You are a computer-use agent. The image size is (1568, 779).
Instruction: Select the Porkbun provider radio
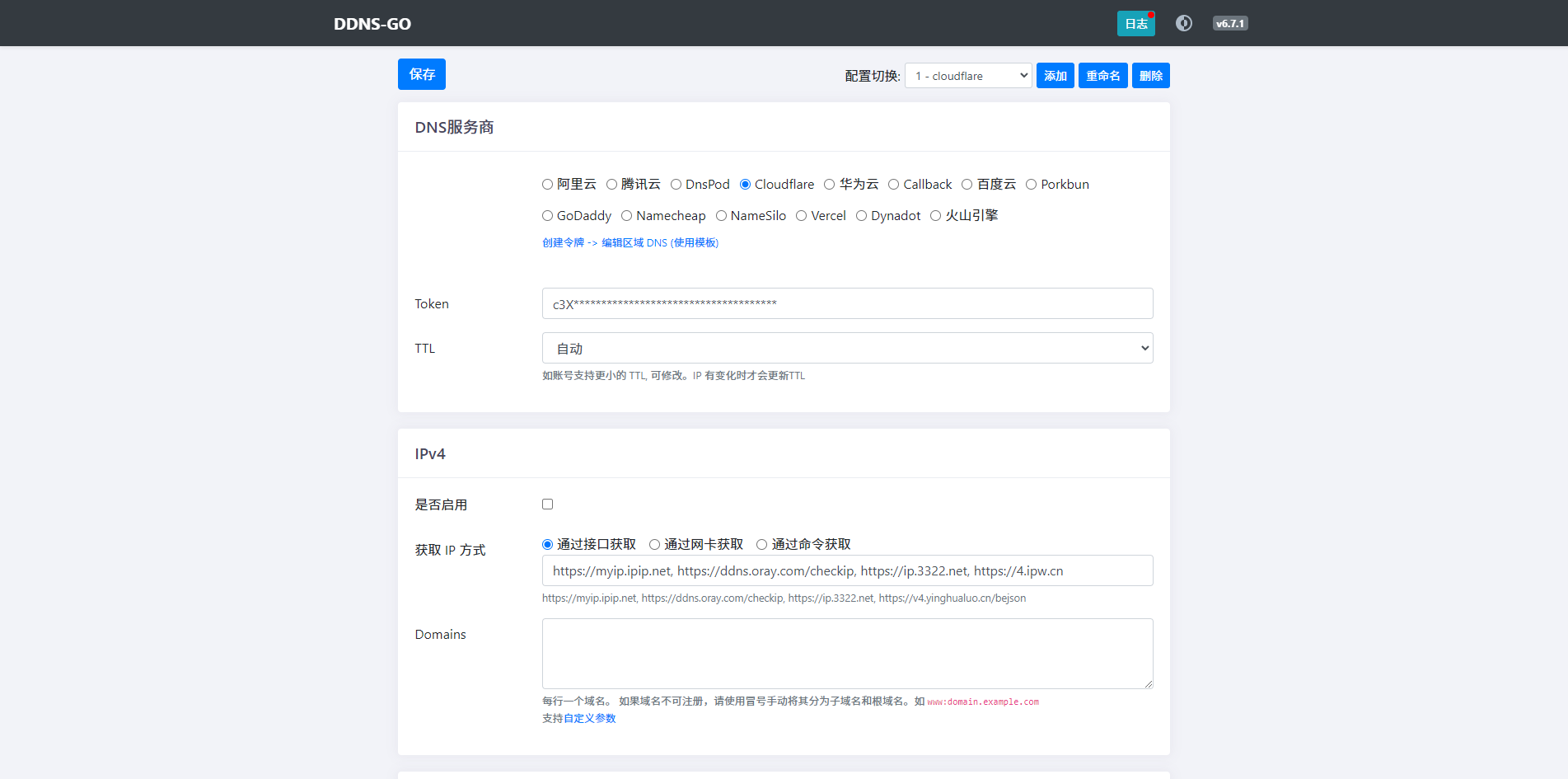point(1031,185)
